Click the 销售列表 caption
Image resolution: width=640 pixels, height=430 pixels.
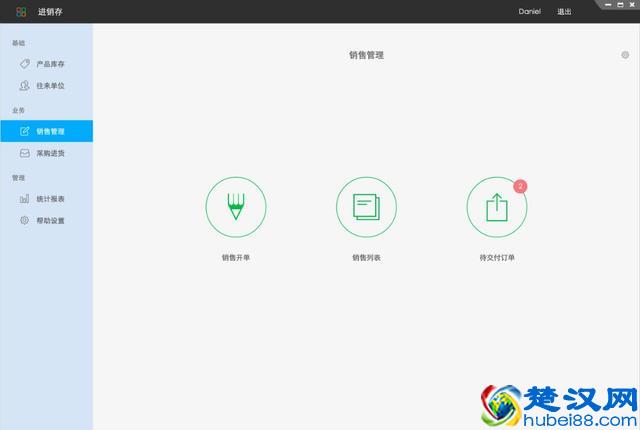click(367, 257)
